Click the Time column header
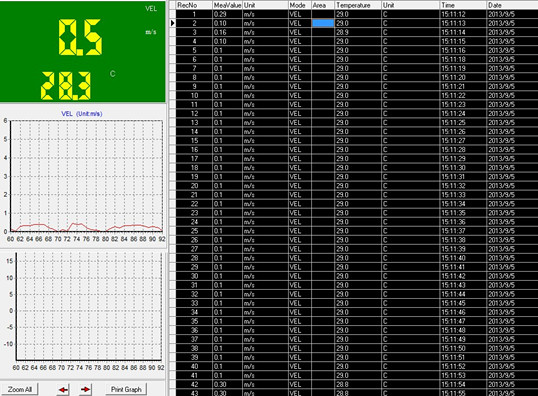Image resolution: width=538 pixels, height=396 pixels. tap(463, 5)
